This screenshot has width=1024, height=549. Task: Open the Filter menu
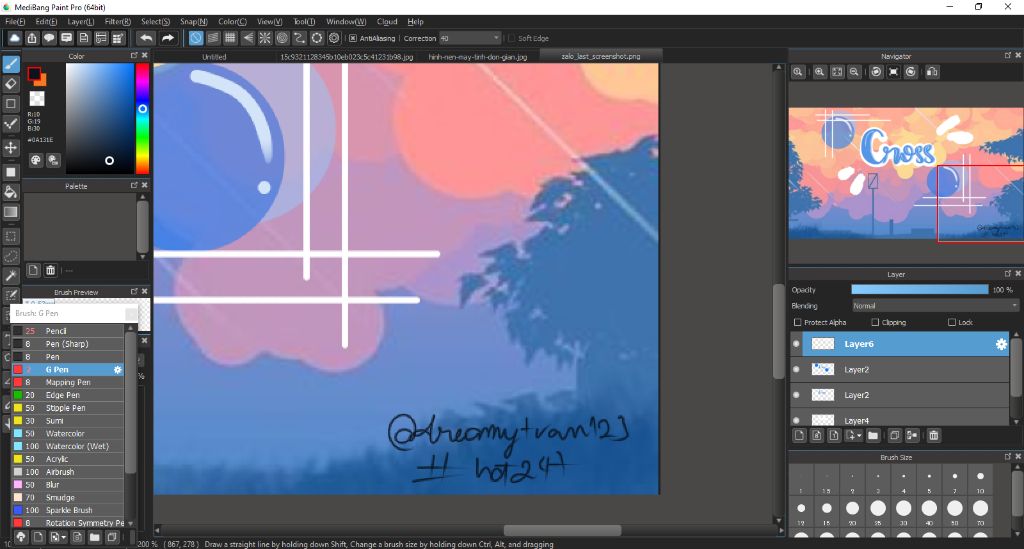[x=118, y=22]
